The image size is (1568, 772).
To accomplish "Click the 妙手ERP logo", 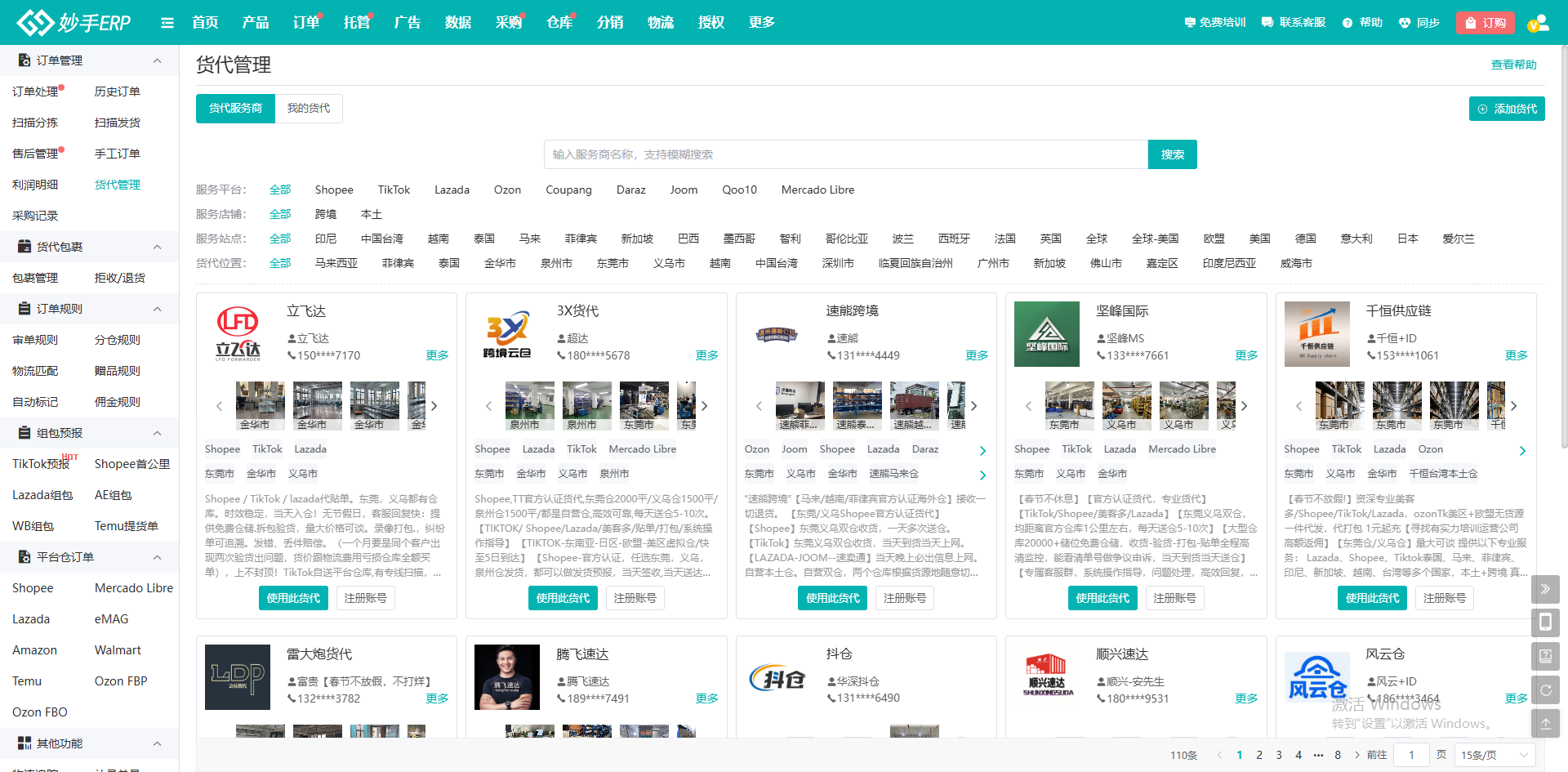I will coord(74,23).
